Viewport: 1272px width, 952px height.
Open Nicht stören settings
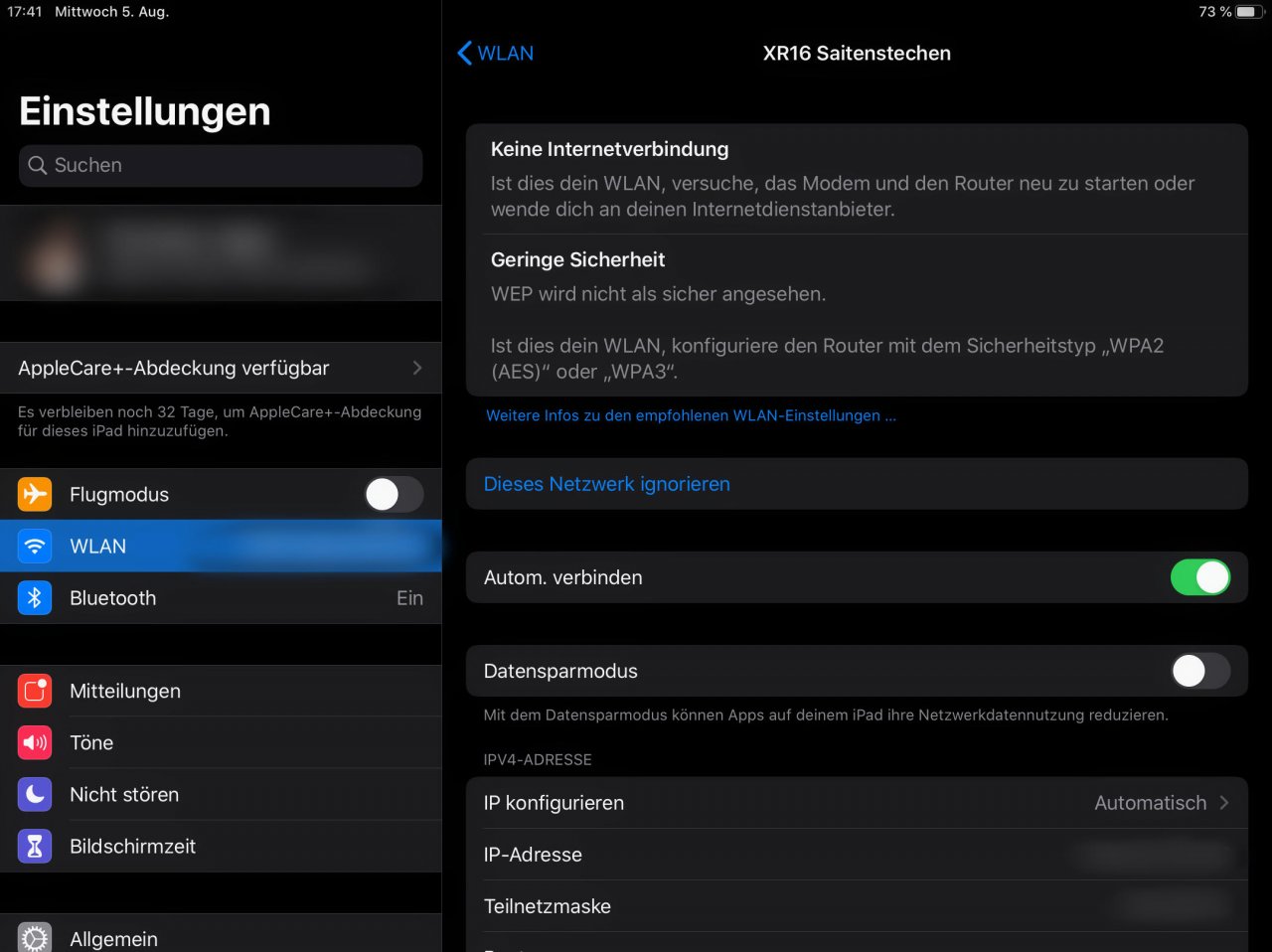(221, 794)
